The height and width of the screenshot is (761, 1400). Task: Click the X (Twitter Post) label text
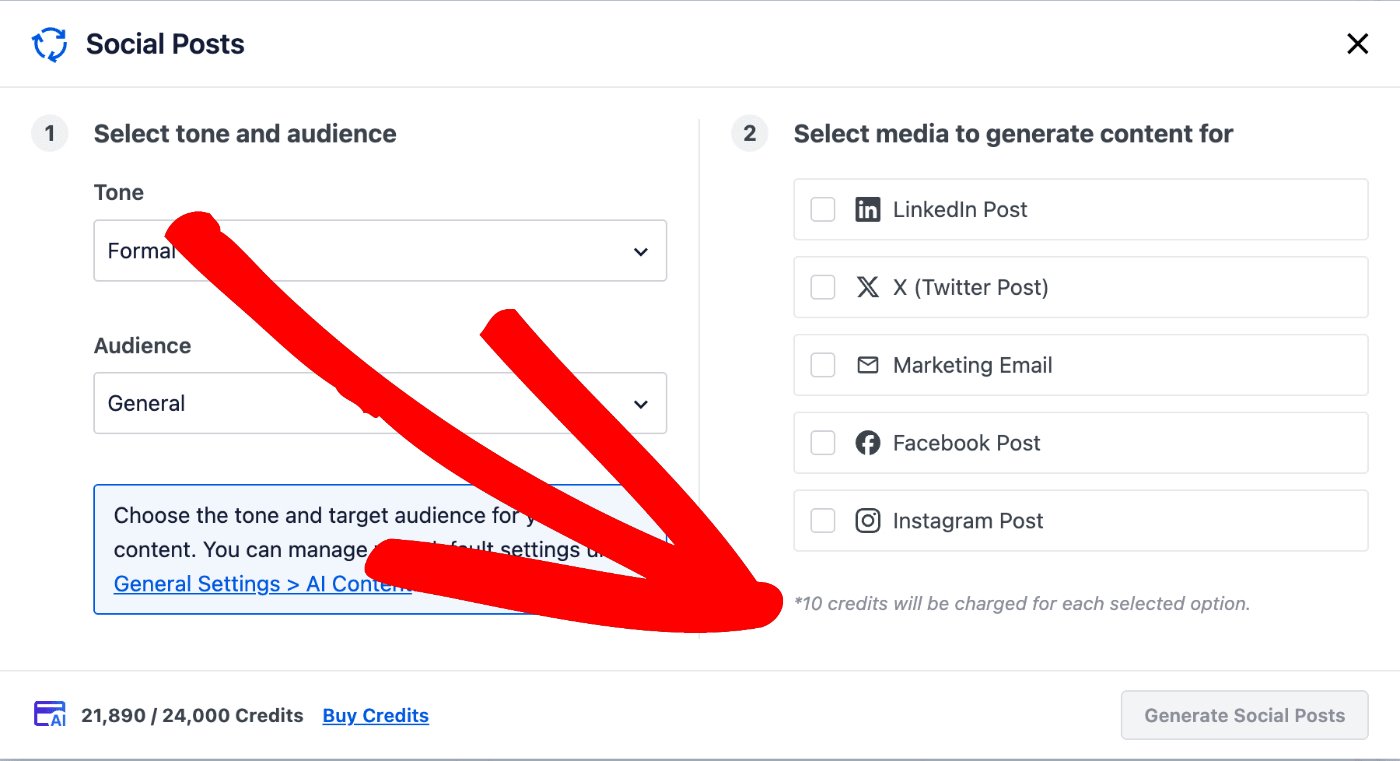point(970,288)
